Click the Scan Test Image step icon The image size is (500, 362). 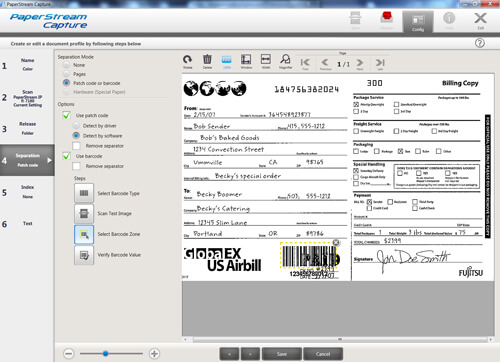pyautogui.click(x=84, y=214)
